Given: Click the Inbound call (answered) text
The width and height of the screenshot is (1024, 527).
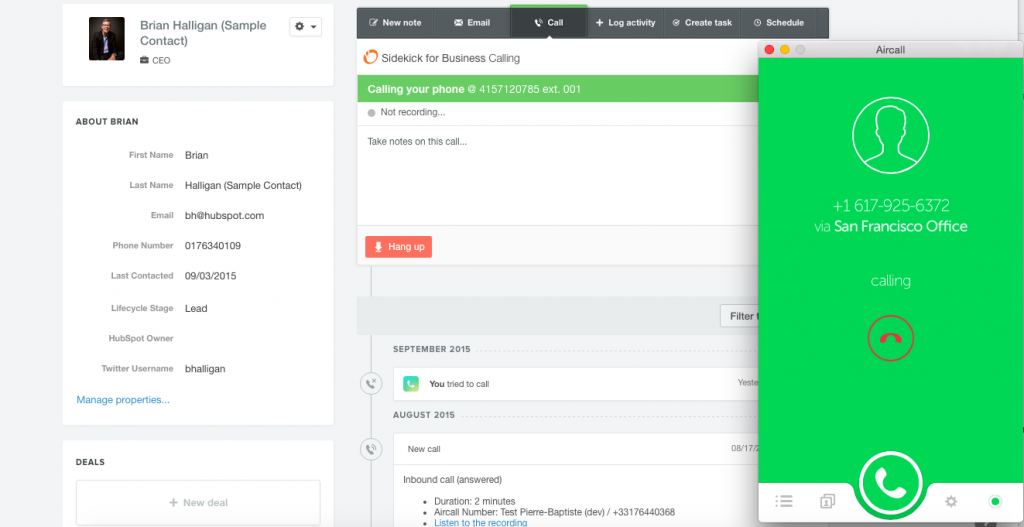Looking at the screenshot, I should tap(453, 479).
